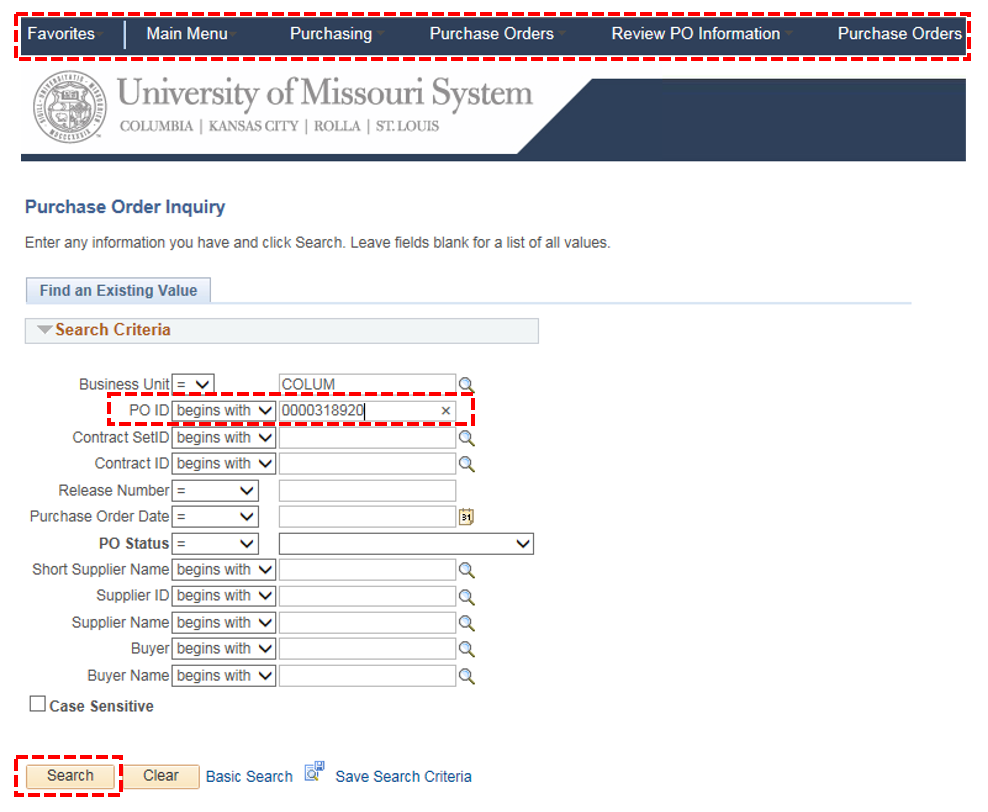The width and height of the screenshot is (988, 812).
Task: Open Short Supplier Name lookup magnifier
Action: (466, 570)
